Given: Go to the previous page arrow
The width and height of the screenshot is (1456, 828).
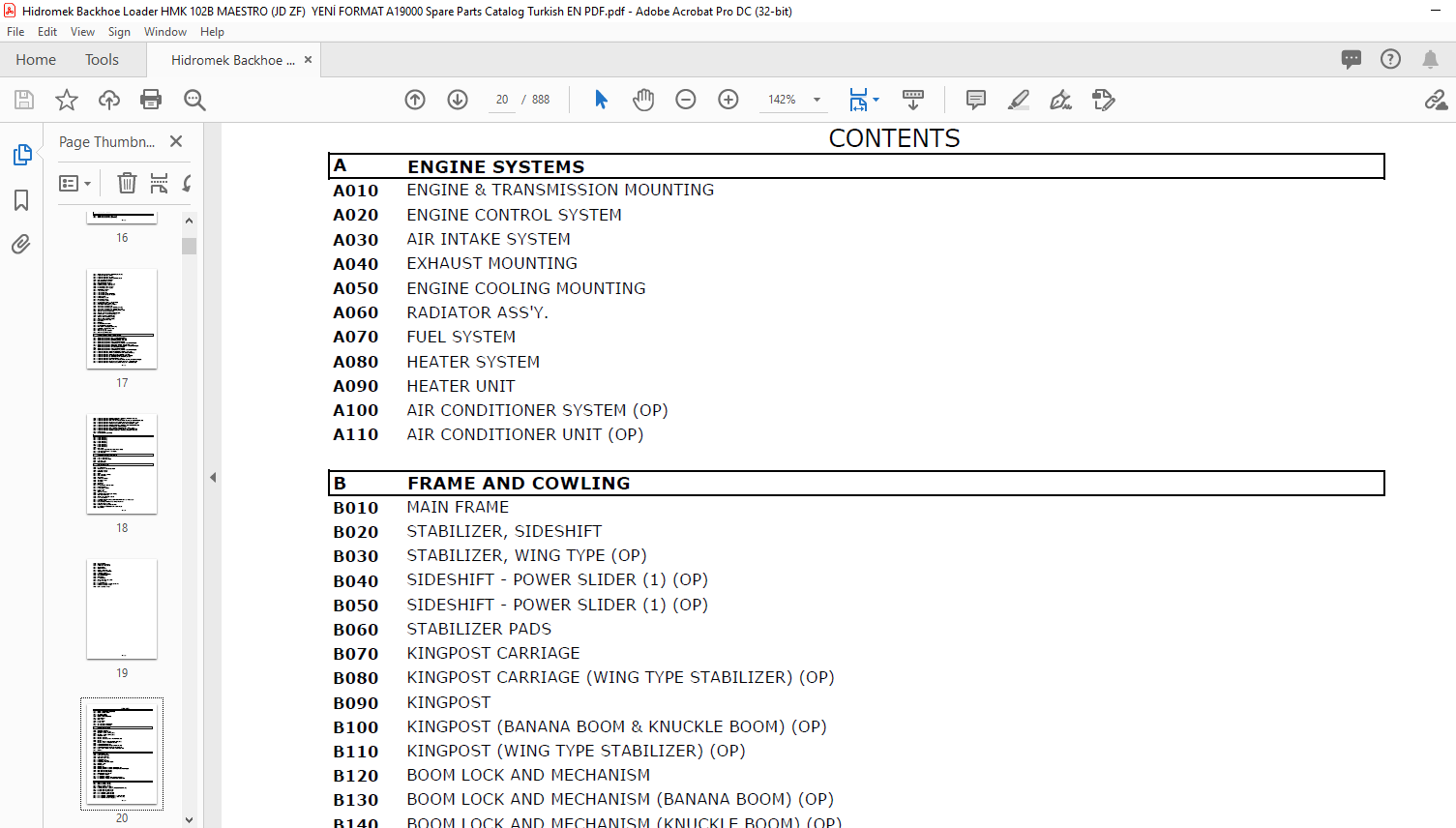Looking at the screenshot, I should tap(415, 100).
